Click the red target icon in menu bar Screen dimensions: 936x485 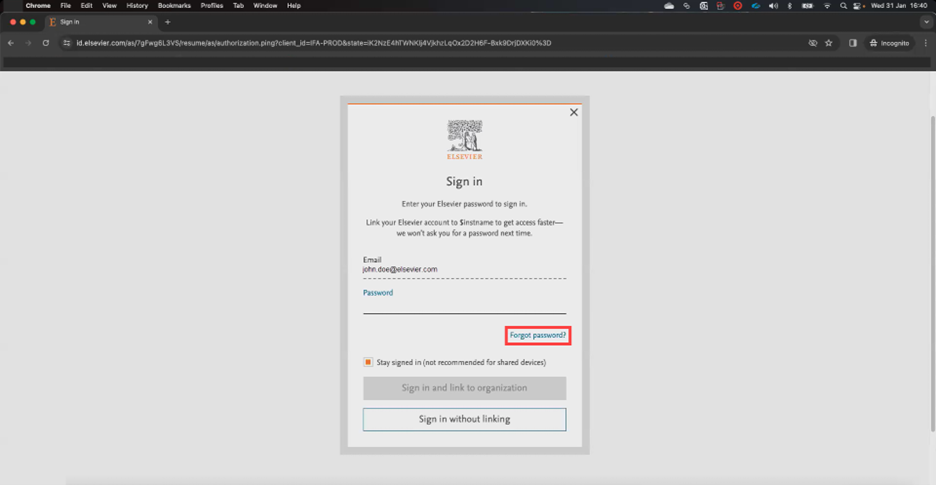[738, 5]
